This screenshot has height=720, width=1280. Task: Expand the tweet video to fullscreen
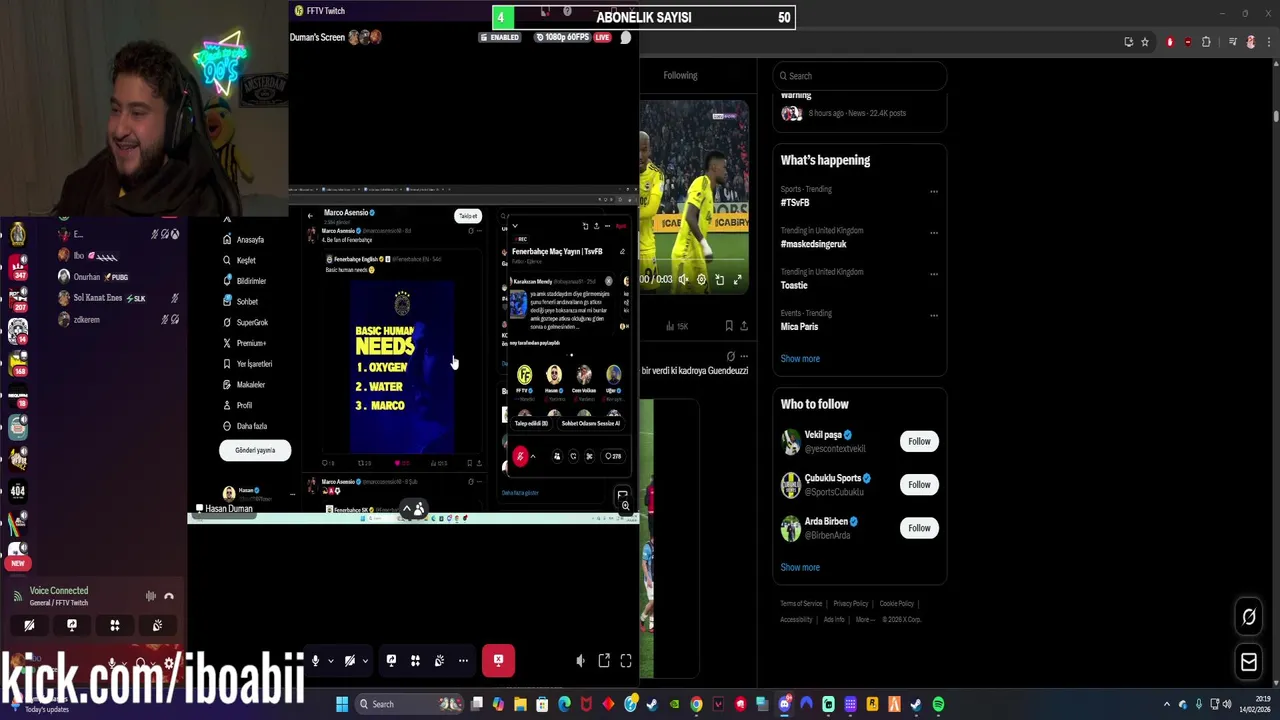coord(737,280)
